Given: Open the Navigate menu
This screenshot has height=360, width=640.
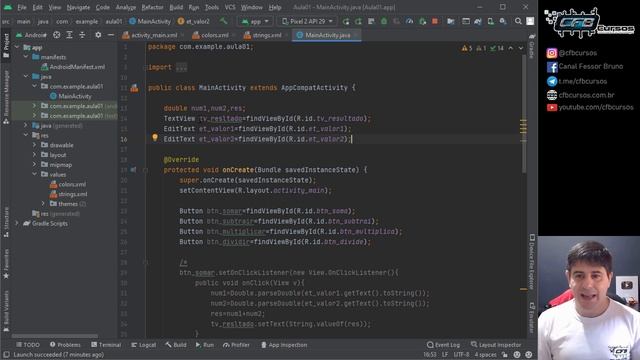Looking at the screenshot, I should [x=78, y=7].
